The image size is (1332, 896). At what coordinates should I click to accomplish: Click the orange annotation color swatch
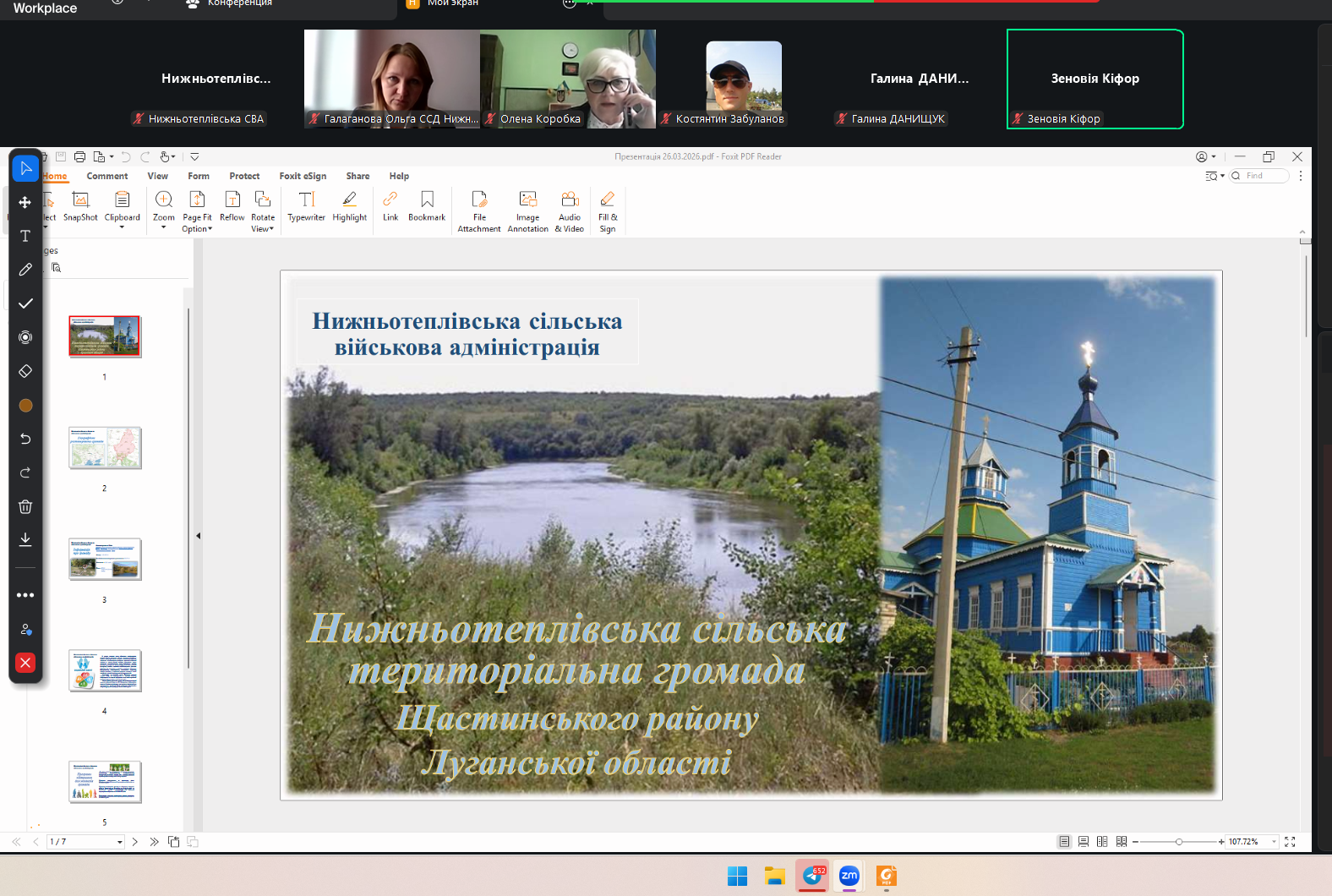[x=25, y=405]
